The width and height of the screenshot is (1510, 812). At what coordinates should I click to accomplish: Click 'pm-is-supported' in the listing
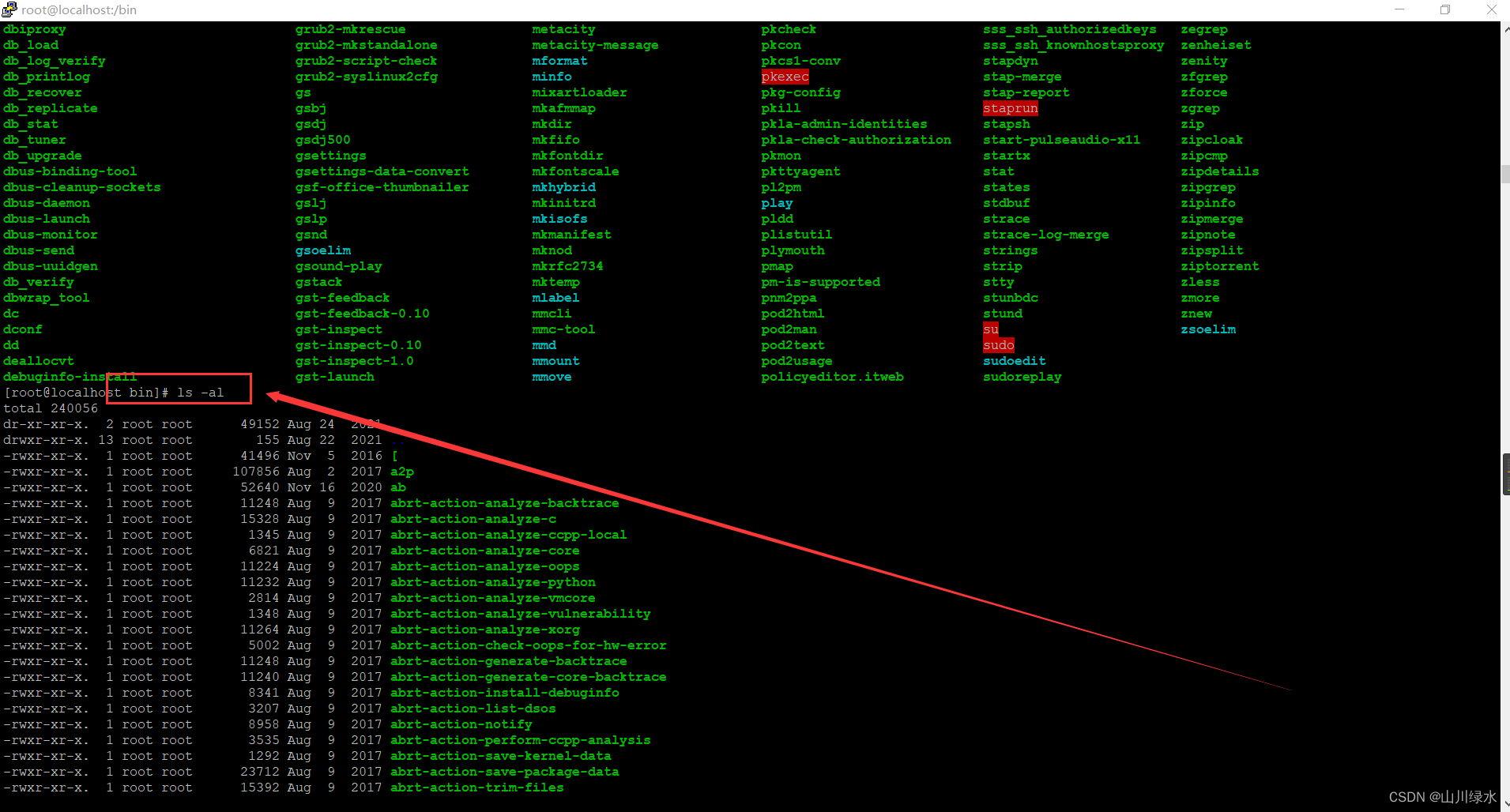(x=820, y=282)
